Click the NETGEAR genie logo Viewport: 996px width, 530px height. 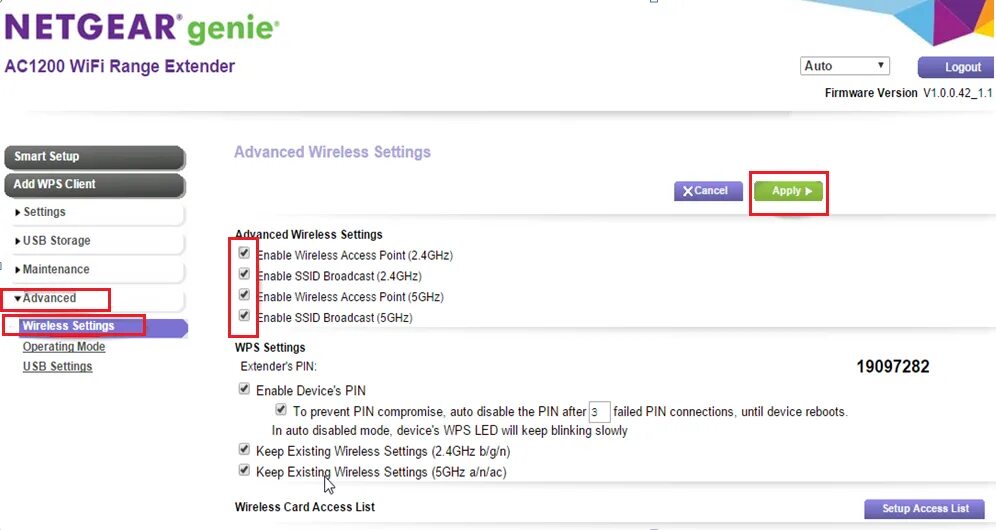(x=142, y=27)
